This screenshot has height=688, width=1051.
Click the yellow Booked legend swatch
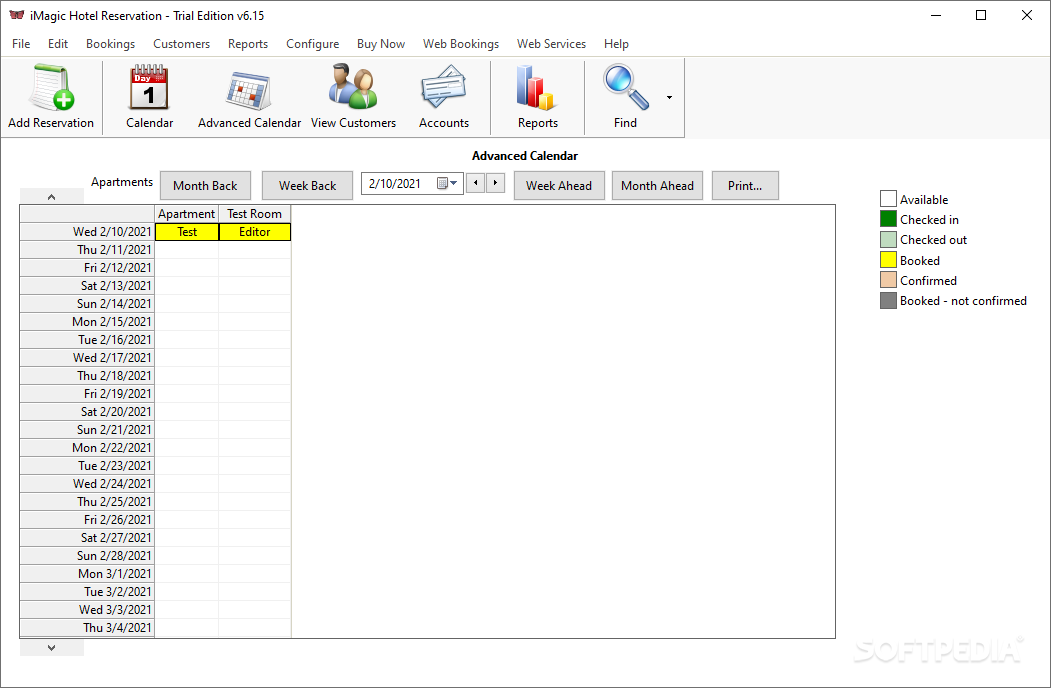click(x=888, y=260)
